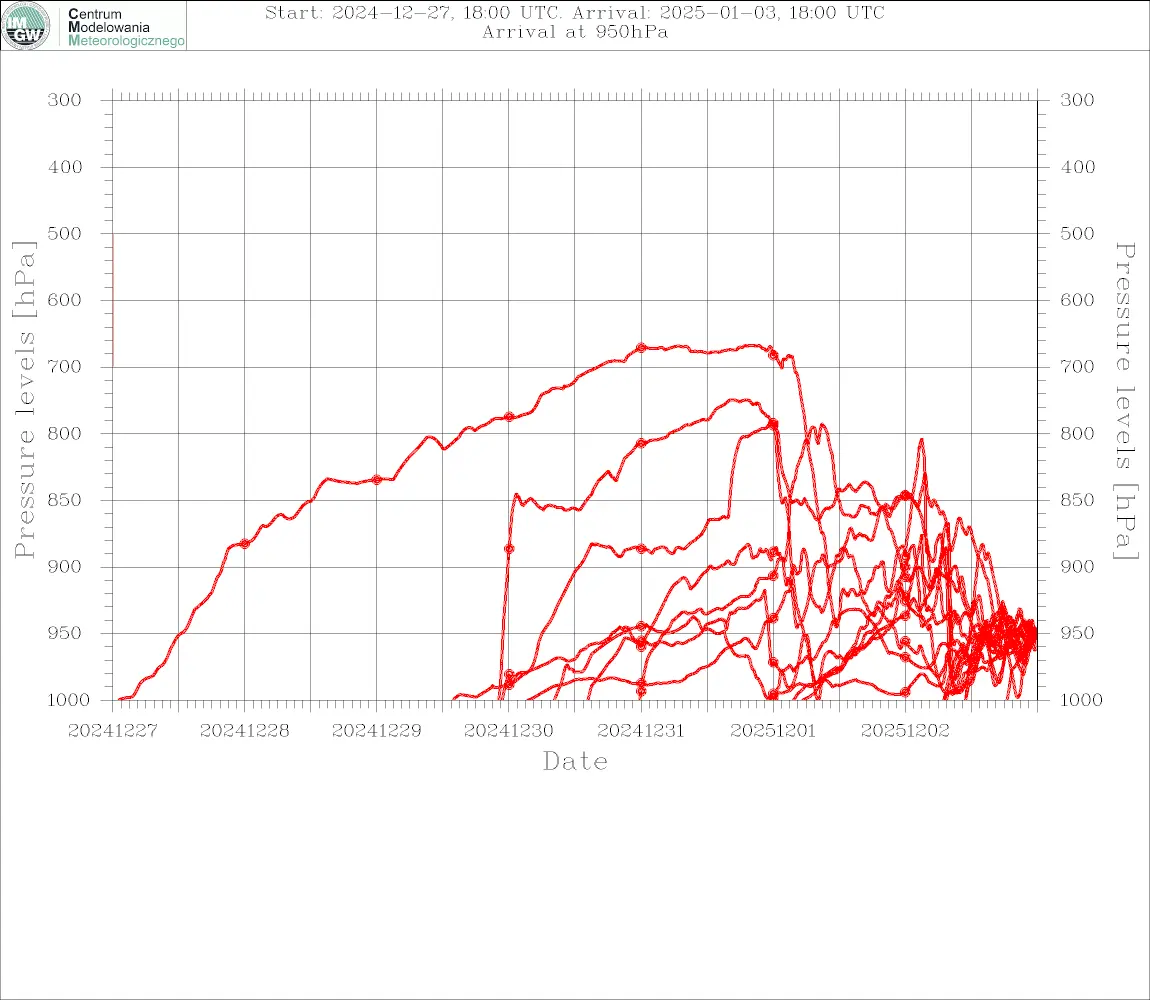Click the Centrum Modelowania Meteorologicznego text
This screenshot has height=1000, width=1150.
pyautogui.click(x=126, y=27)
